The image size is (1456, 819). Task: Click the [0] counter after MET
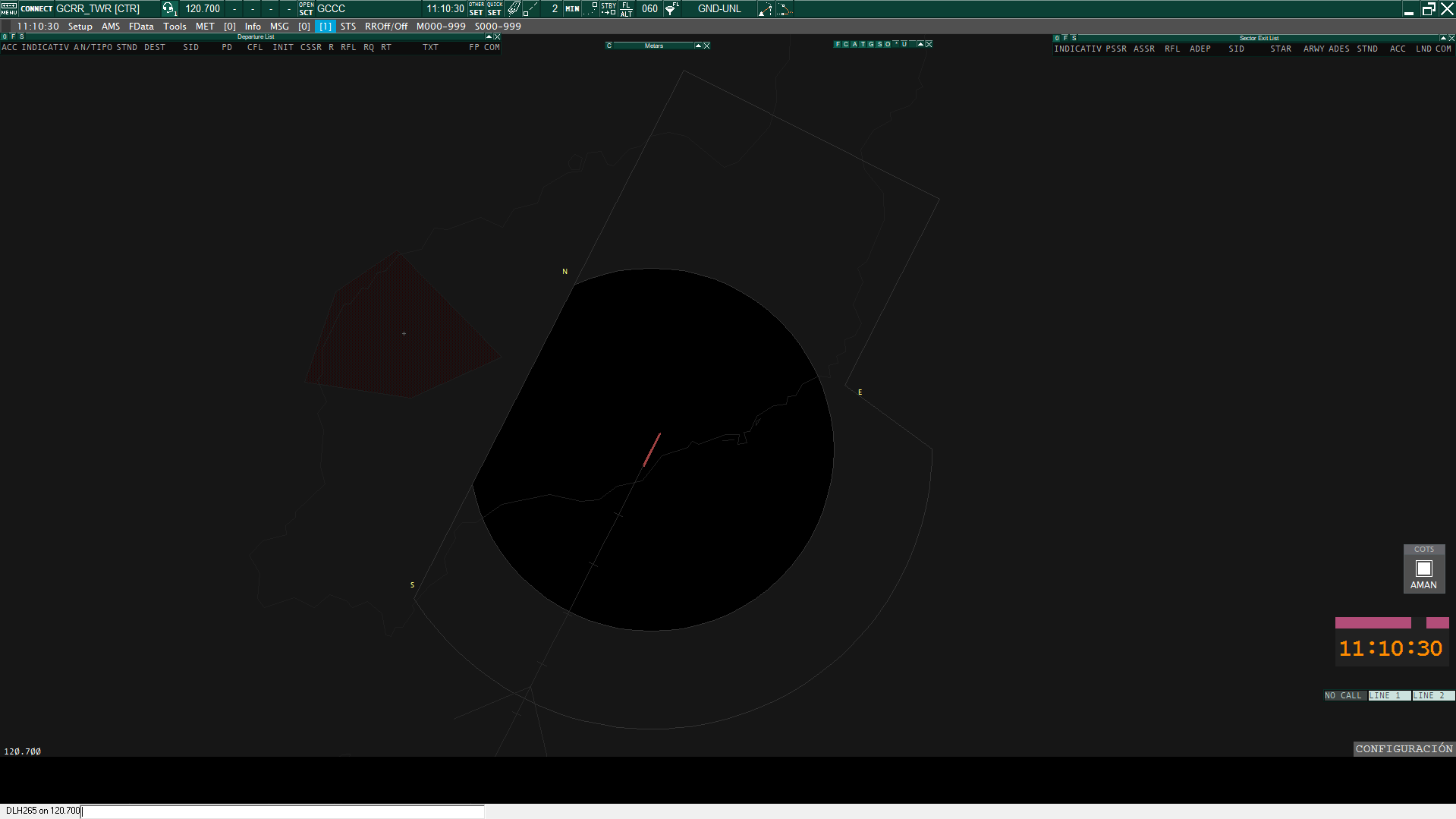[x=230, y=27]
